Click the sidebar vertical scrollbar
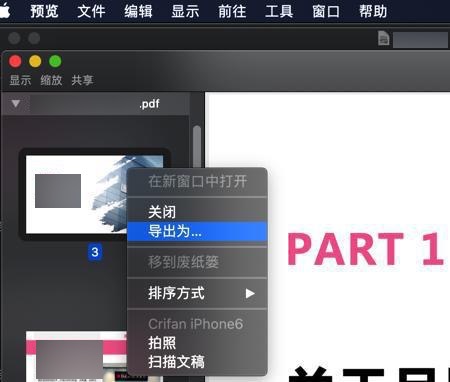450x382 pixels. coord(197,147)
